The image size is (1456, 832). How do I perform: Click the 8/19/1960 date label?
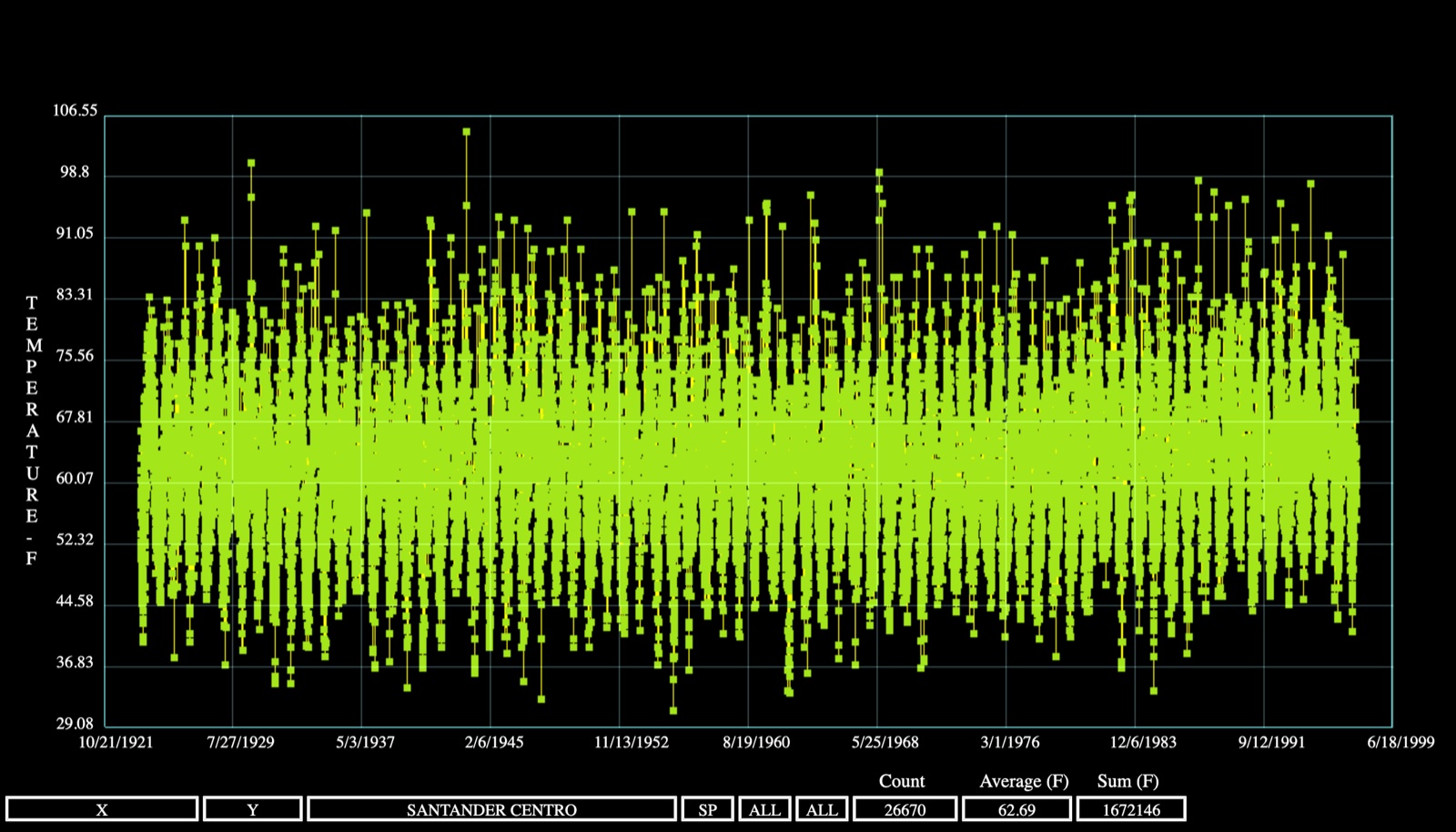coord(756,742)
